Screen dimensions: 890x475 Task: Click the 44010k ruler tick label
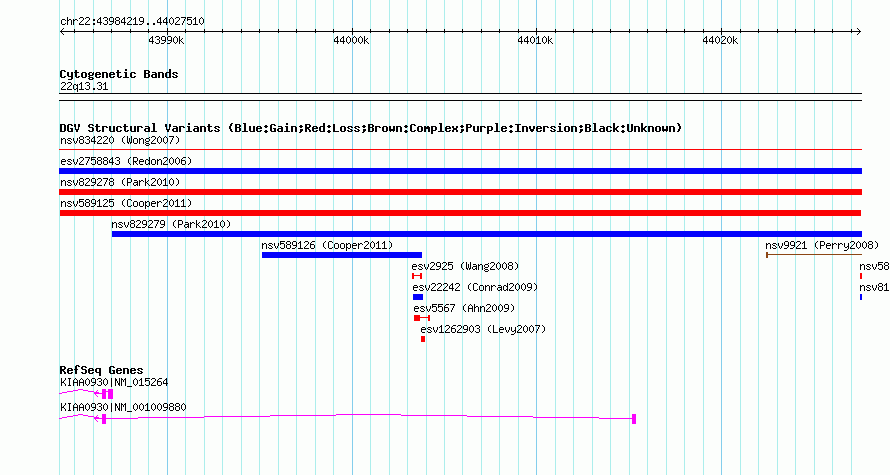tap(535, 40)
